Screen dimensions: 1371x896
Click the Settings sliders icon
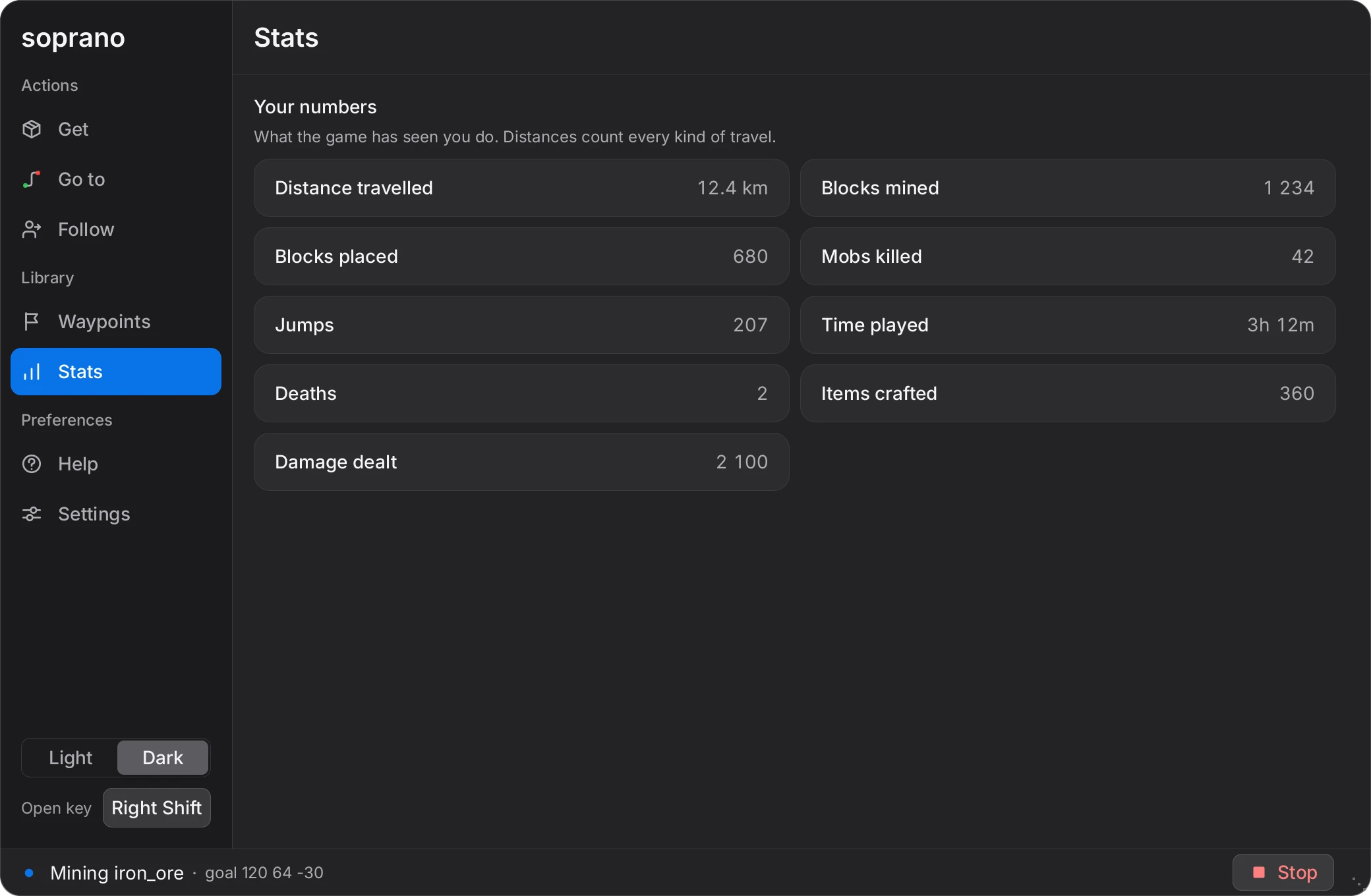pyautogui.click(x=32, y=514)
